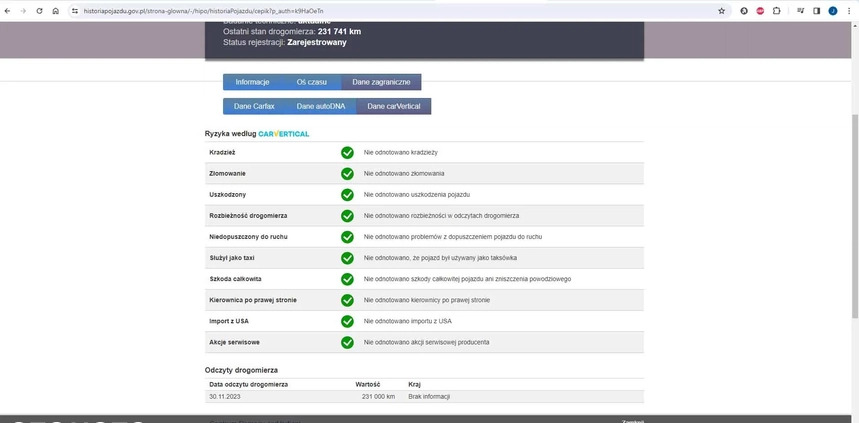
Task: Click green check for Kierownica po prawej stronie
Action: point(347,300)
